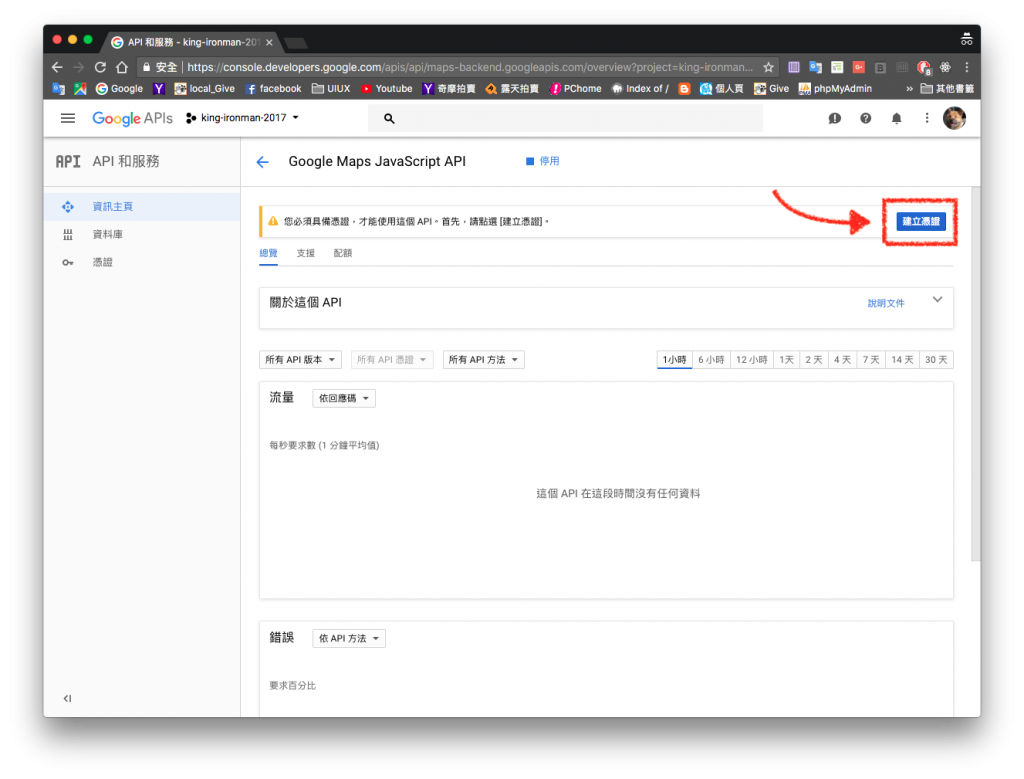
Task: Close the API 和服務 browser tab
Action: tap(269, 42)
